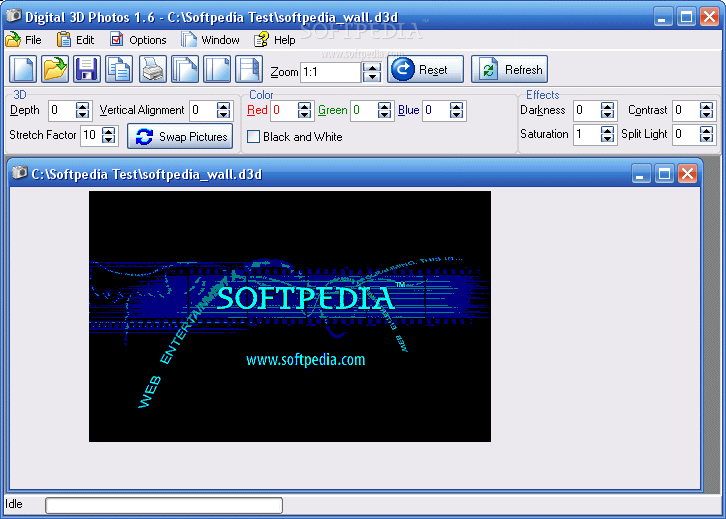726x519 pixels.
Task: Decrease the Stretch Factor value
Action: pos(109,140)
